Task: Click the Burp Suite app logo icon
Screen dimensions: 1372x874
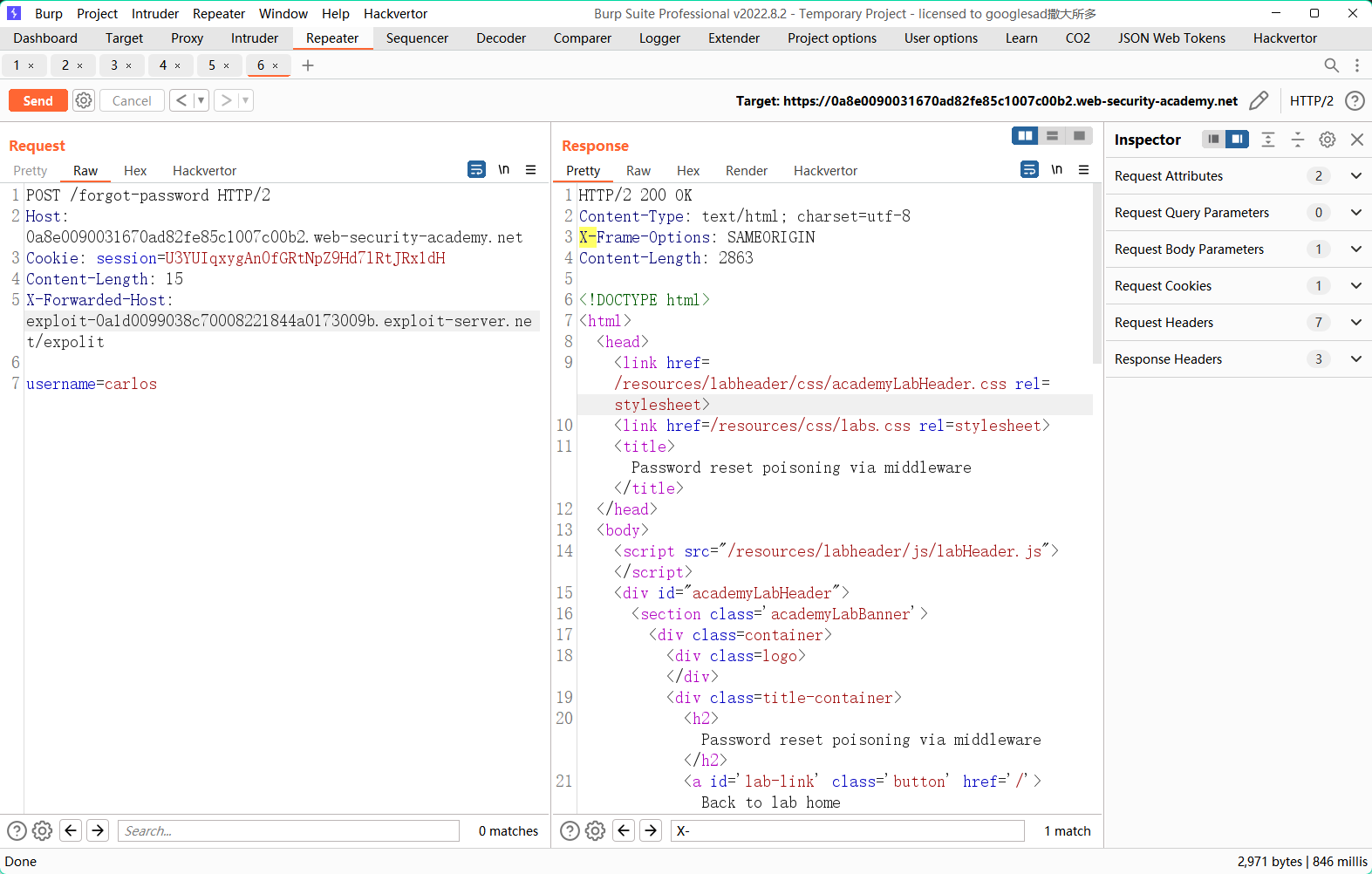Action: [14, 13]
